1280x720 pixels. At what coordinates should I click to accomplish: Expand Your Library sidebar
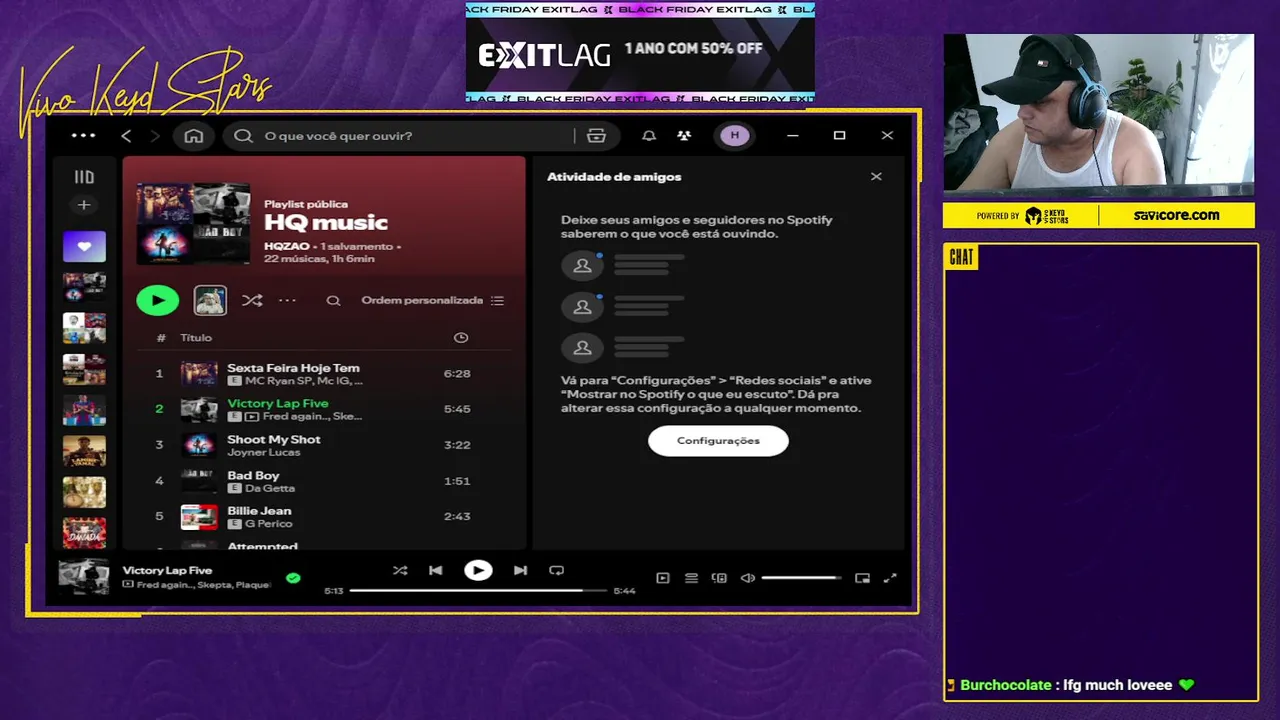click(x=84, y=177)
